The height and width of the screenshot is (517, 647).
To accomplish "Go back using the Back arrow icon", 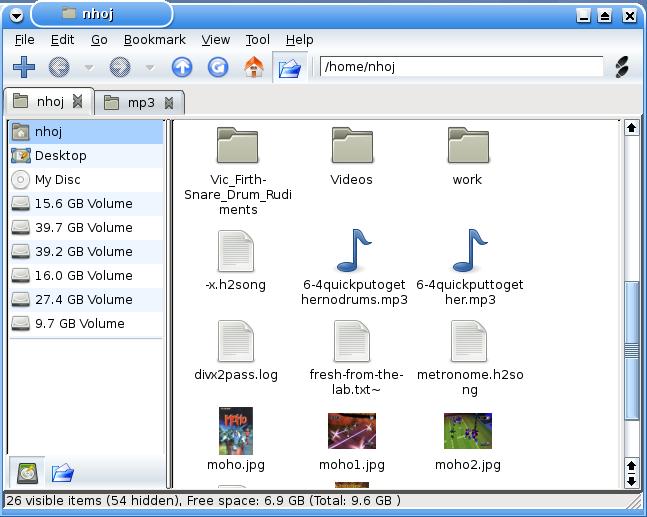I will pyautogui.click(x=58, y=67).
